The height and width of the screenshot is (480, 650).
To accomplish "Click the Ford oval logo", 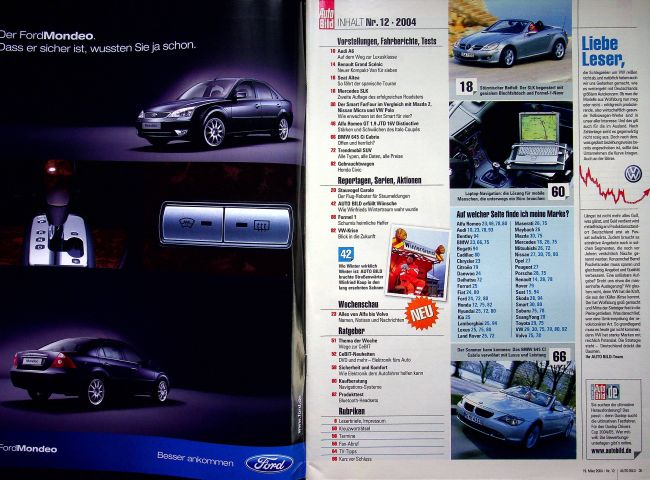I will 271,463.
